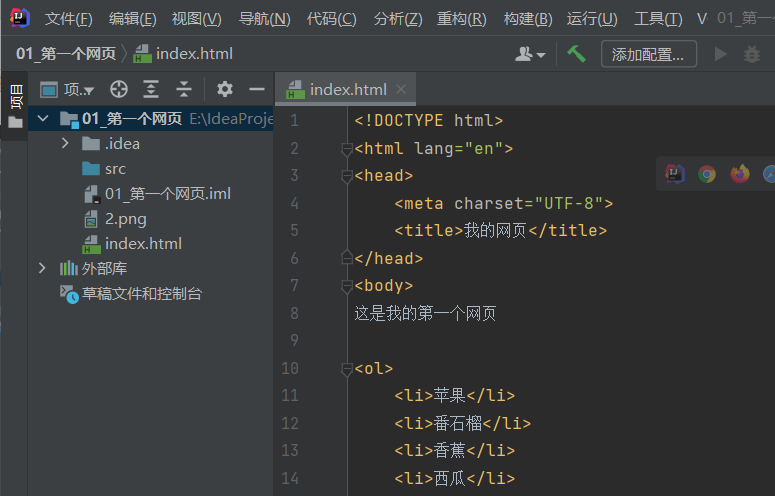Click the IntelliJ IDEA logo icon

[20, 18]
